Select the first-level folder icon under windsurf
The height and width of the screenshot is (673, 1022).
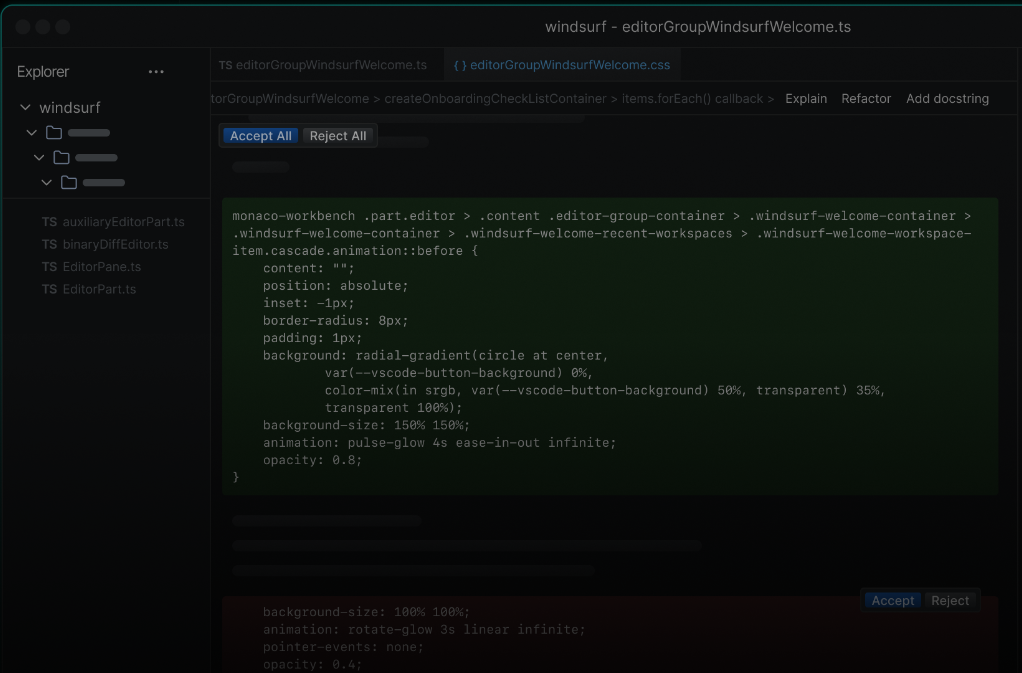coord(54,133)
